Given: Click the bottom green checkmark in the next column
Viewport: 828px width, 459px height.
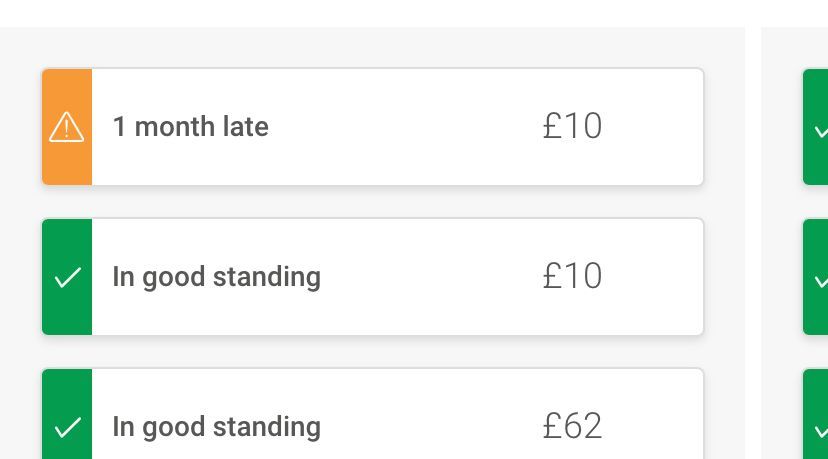Looking at the screenshot, I should 821,430.
